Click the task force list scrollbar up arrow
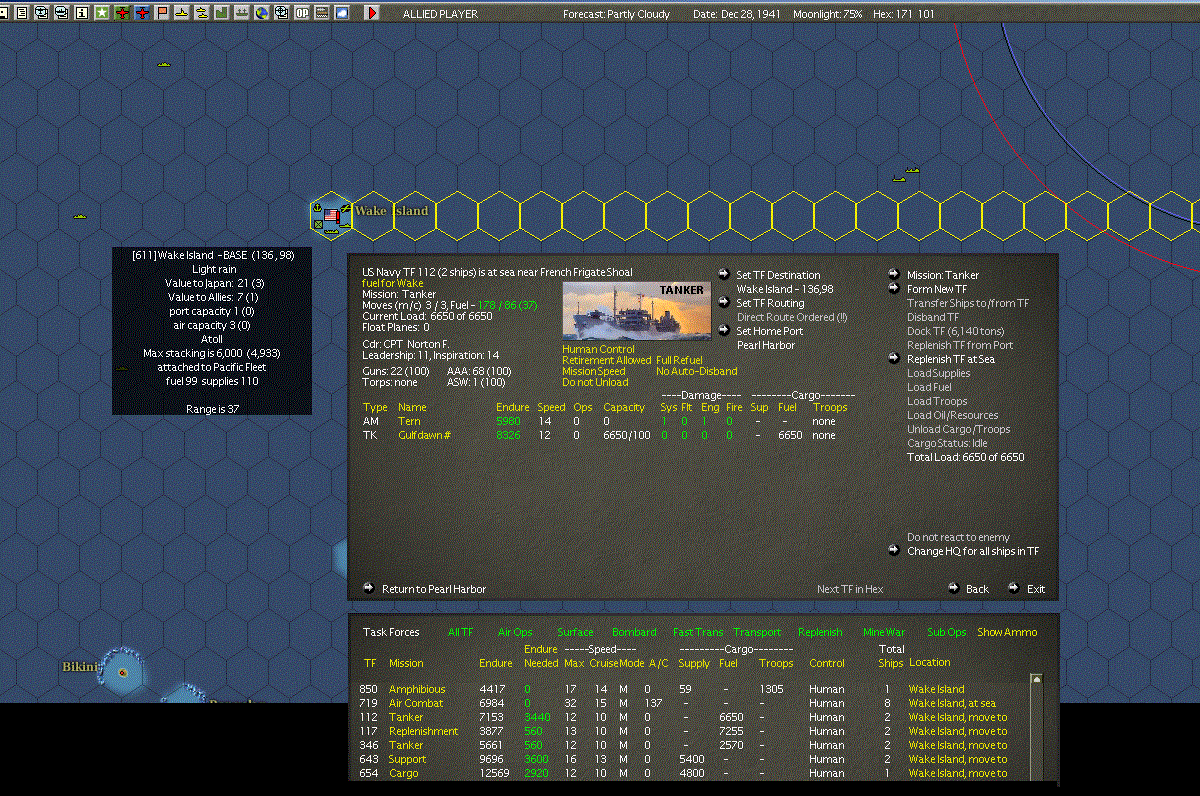The height and width of the screenshot is (796, 1200). [x=1036, y=679]
